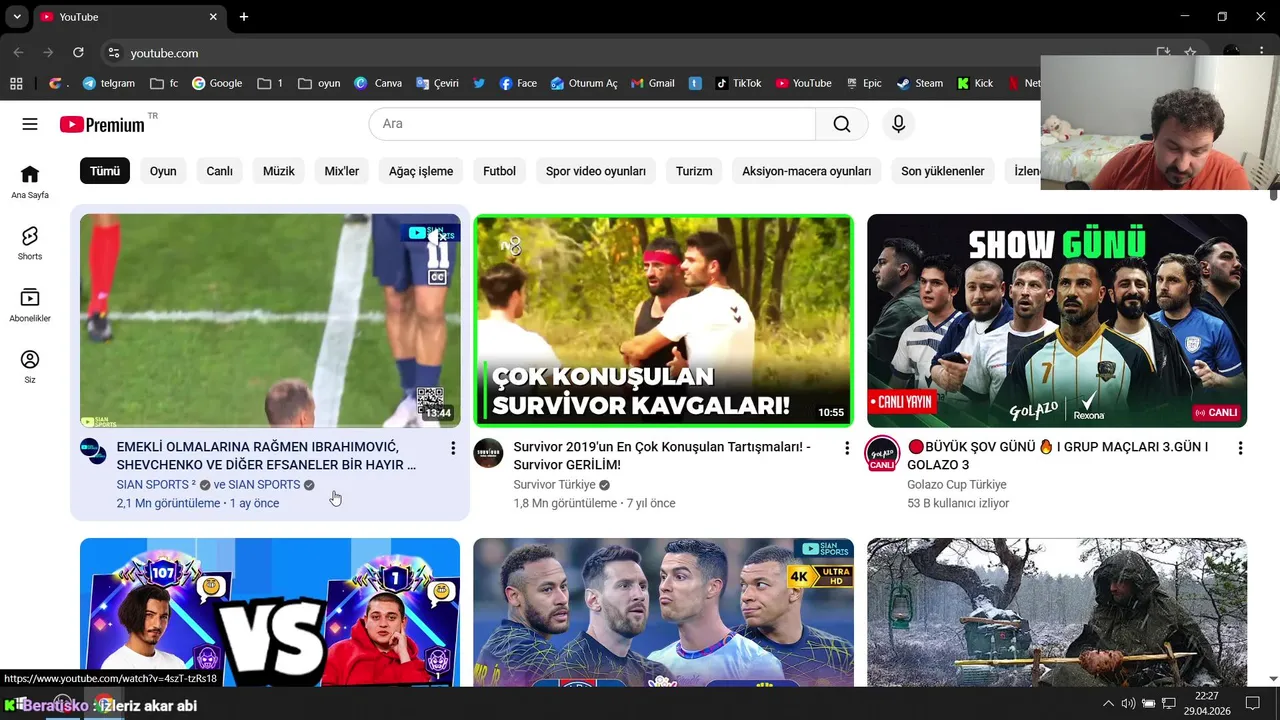Open Ana Sayfa in the sidebar

click(x=30, y=182)
